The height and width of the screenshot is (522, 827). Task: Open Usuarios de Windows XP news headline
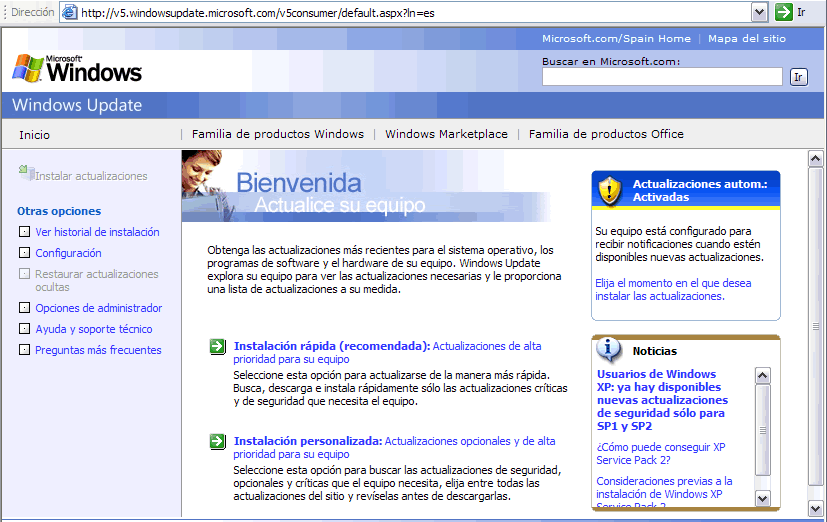[x=662, y=400]
